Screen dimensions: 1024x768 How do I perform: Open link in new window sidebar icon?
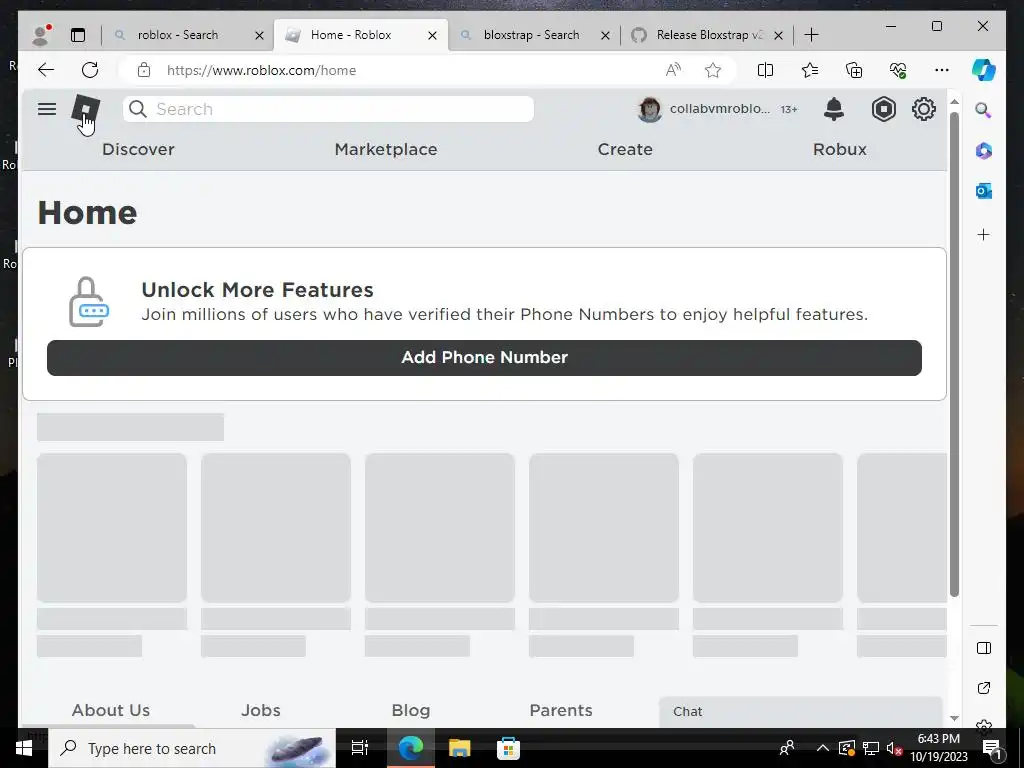(984, 688)
